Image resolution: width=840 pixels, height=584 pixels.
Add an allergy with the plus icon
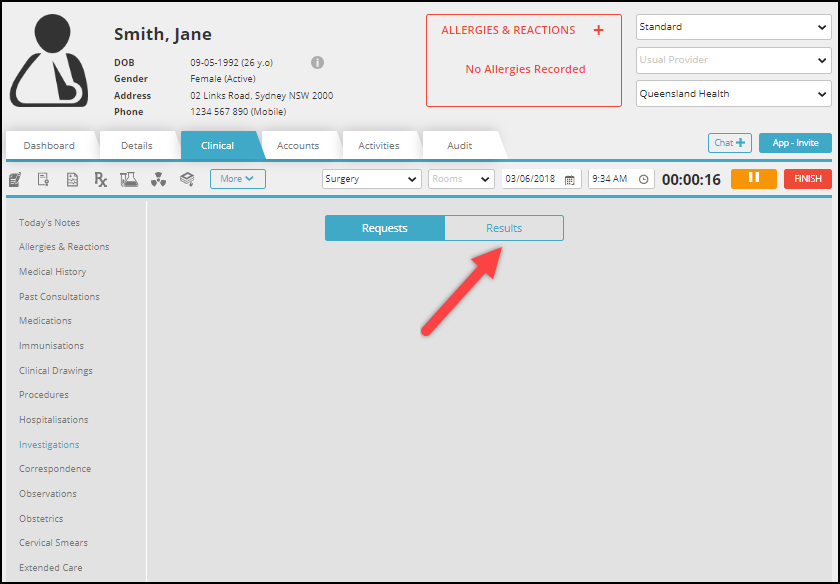coord(598,30)
